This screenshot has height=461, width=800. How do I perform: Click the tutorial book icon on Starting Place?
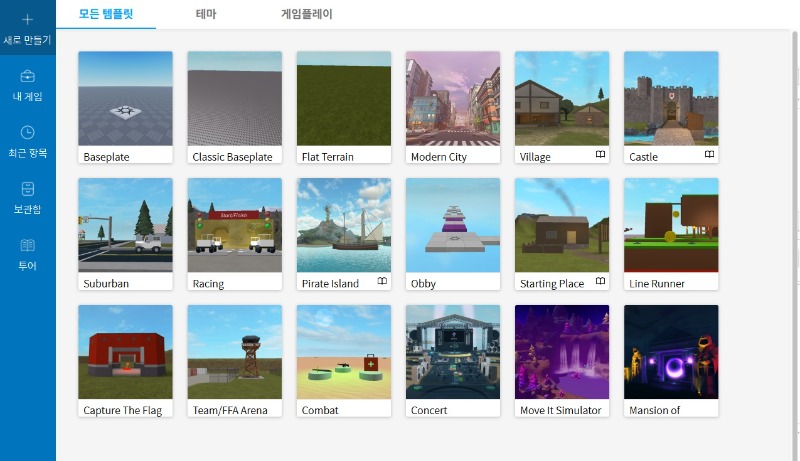click(601, 281)
